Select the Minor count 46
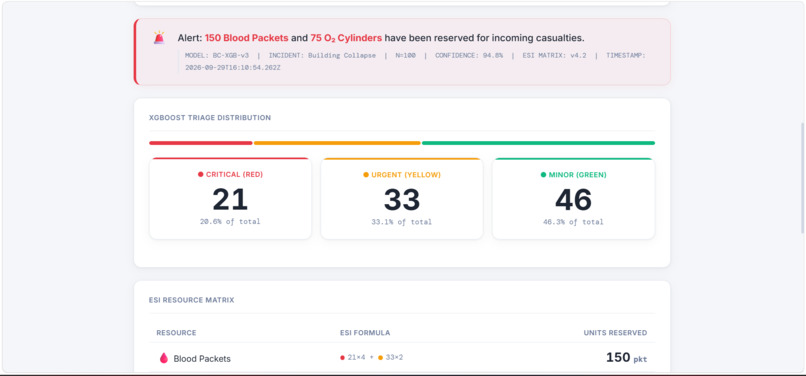 (574, 200)
